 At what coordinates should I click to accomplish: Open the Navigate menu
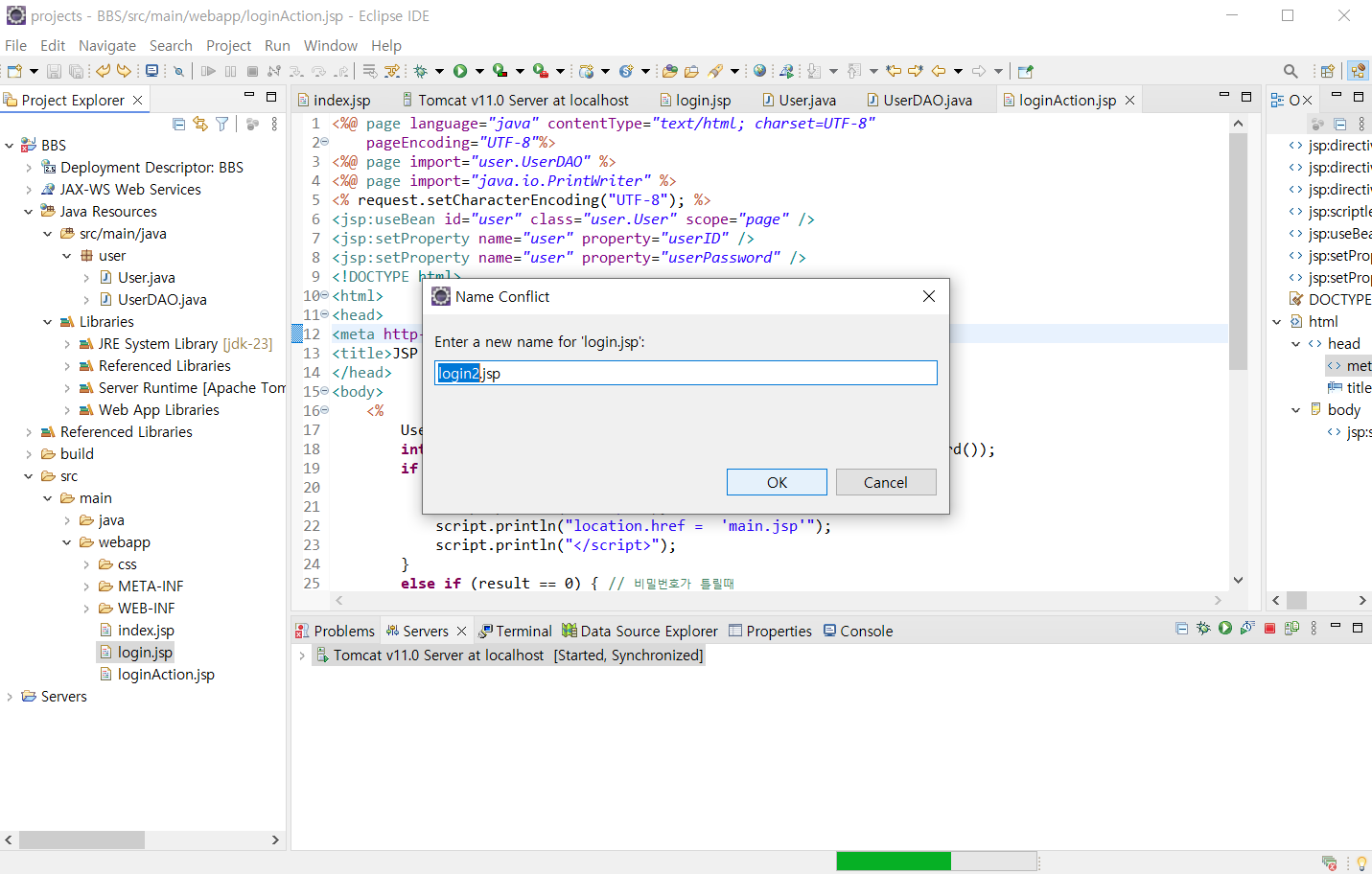coord(107,45)
